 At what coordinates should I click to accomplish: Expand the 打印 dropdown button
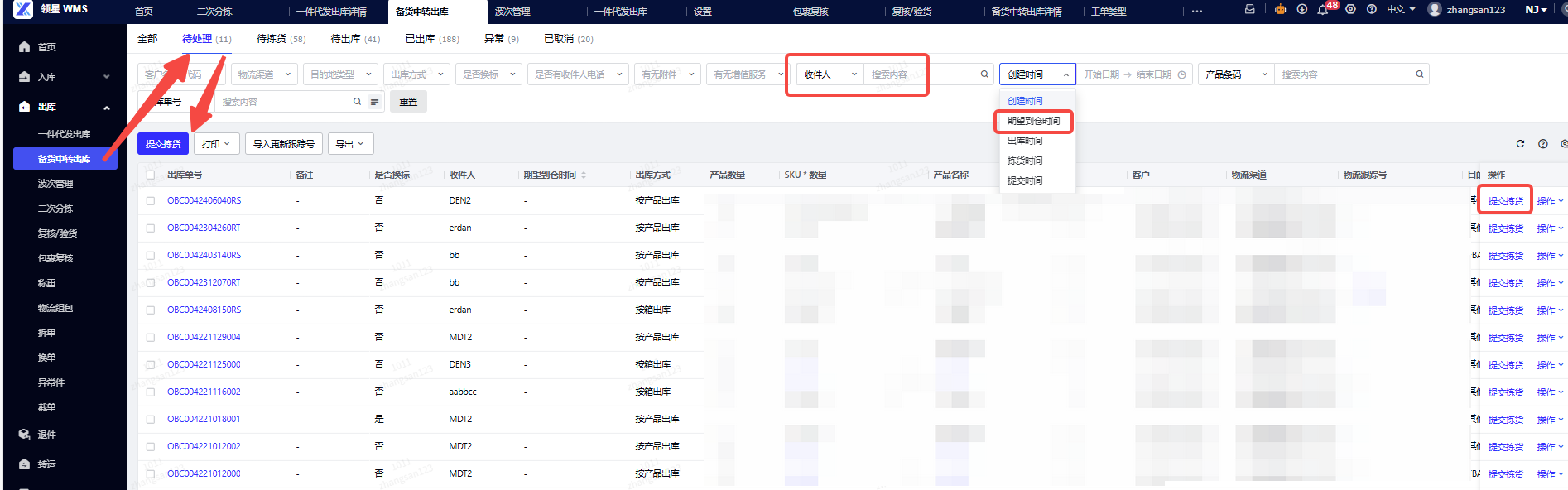tap(217, 144)
